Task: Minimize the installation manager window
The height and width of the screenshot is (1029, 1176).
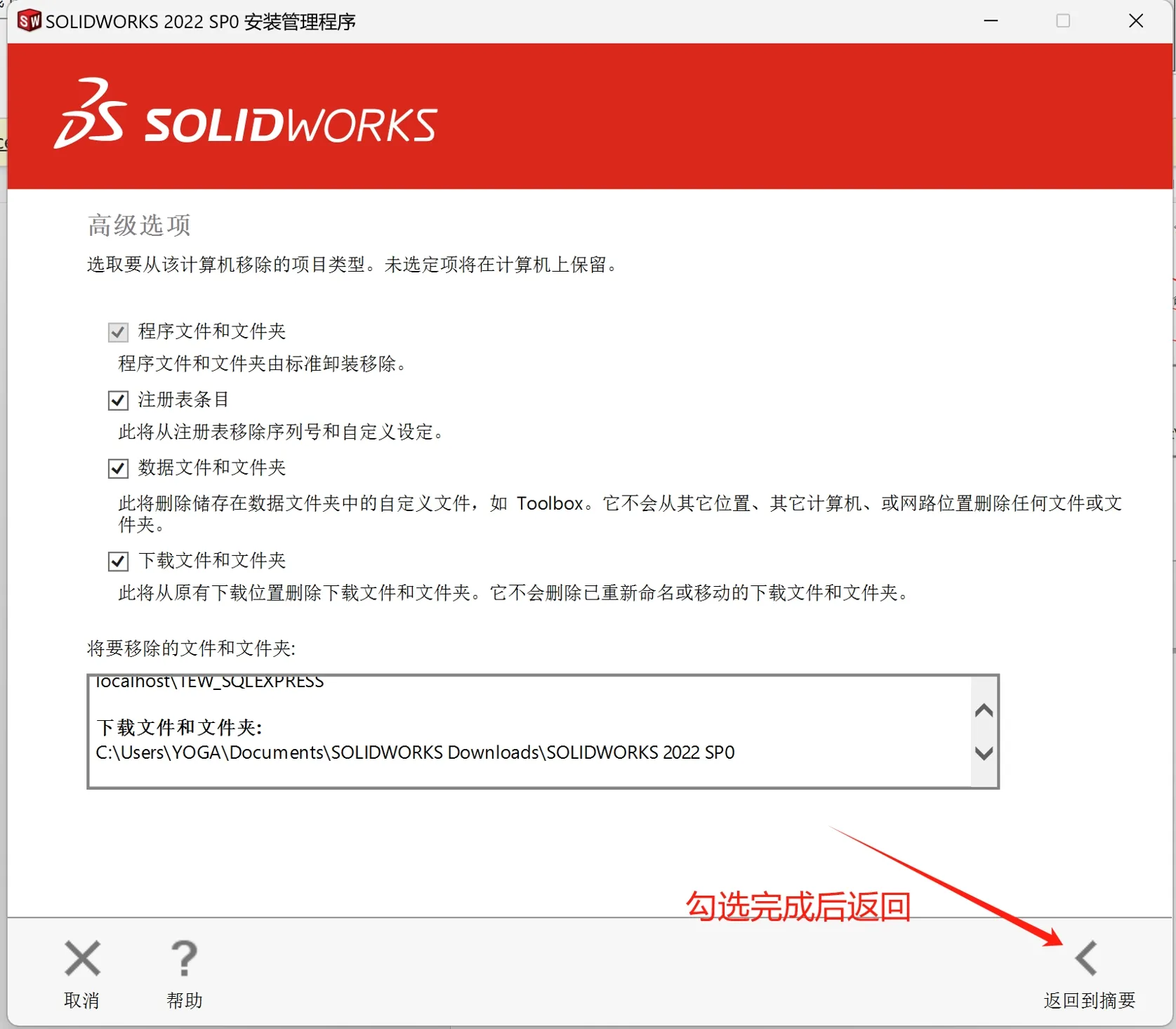Action: tap(991, 21)
